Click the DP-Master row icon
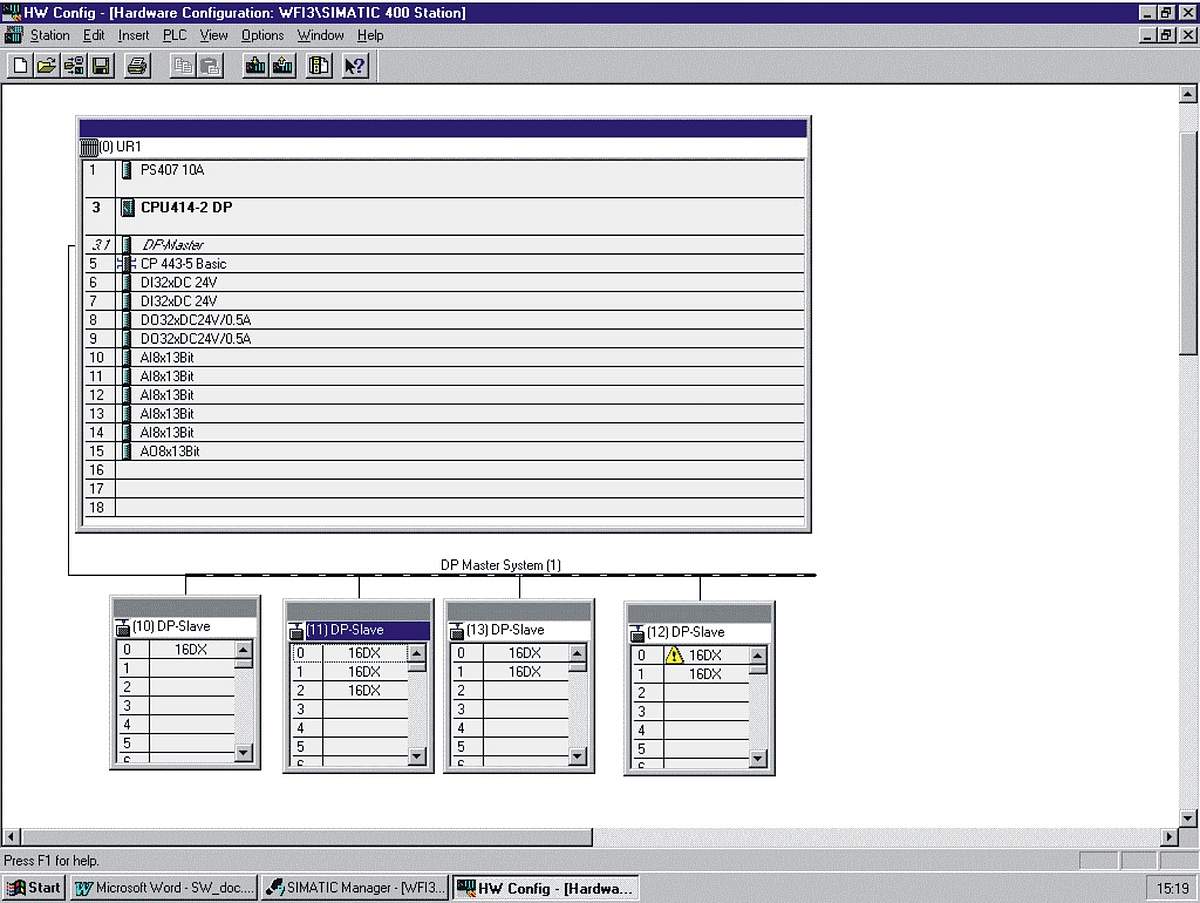This screenshot has height=903, width=1200. pos(127,245)
